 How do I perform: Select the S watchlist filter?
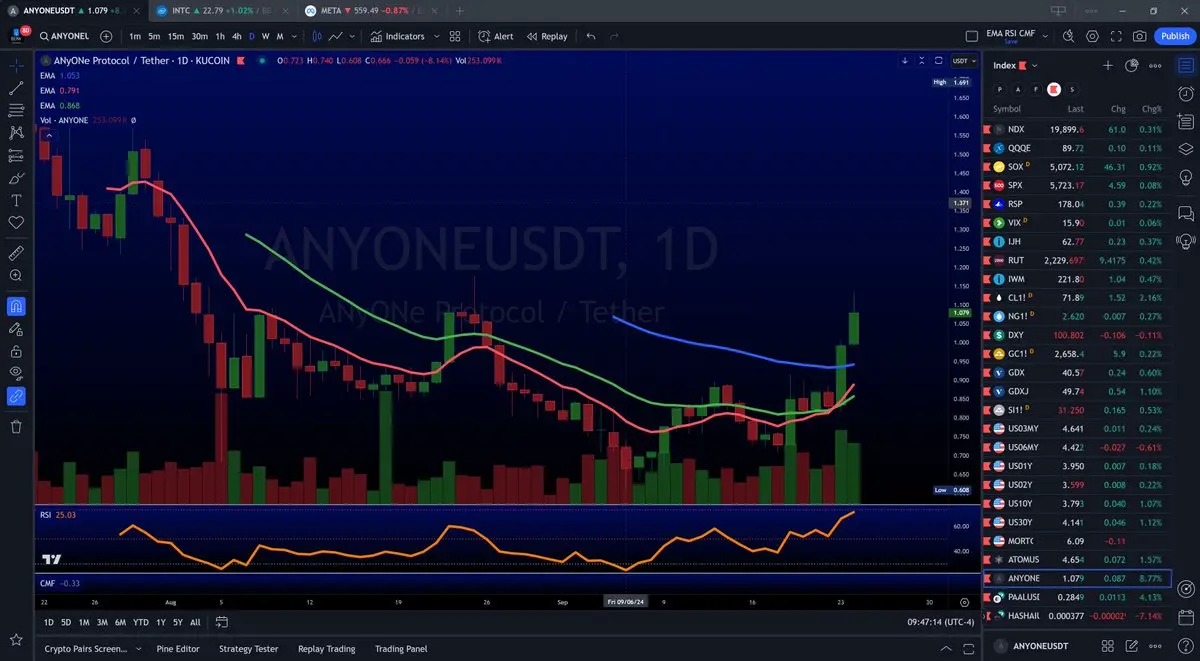coord(1071,89)
